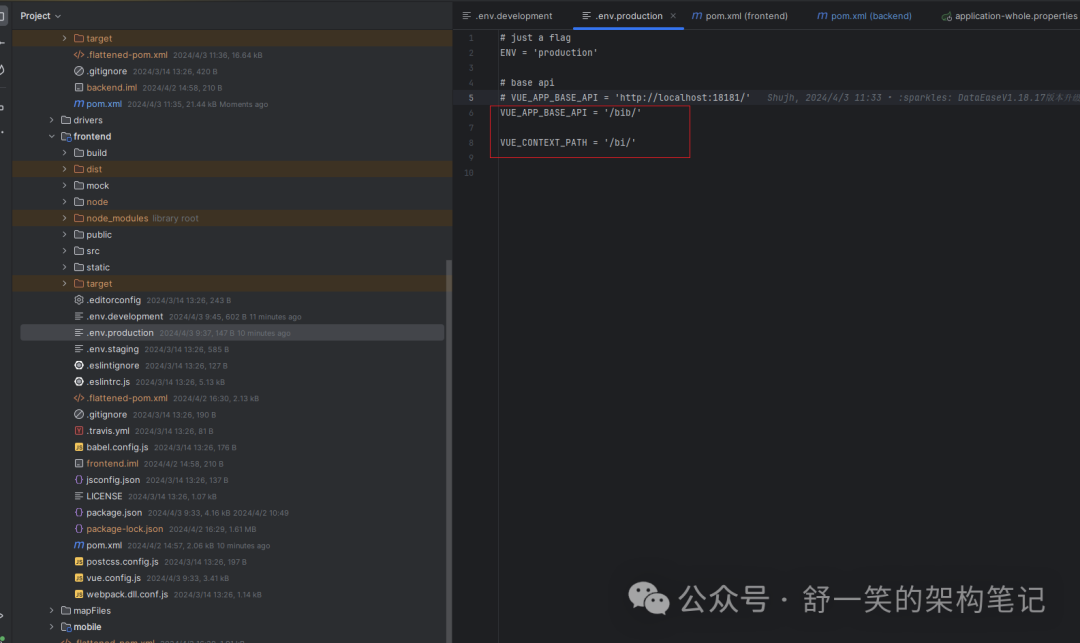Click the .travis.yml YAML file icon
The height and width of the screenshot is (643, 1080).
(79, 431)
